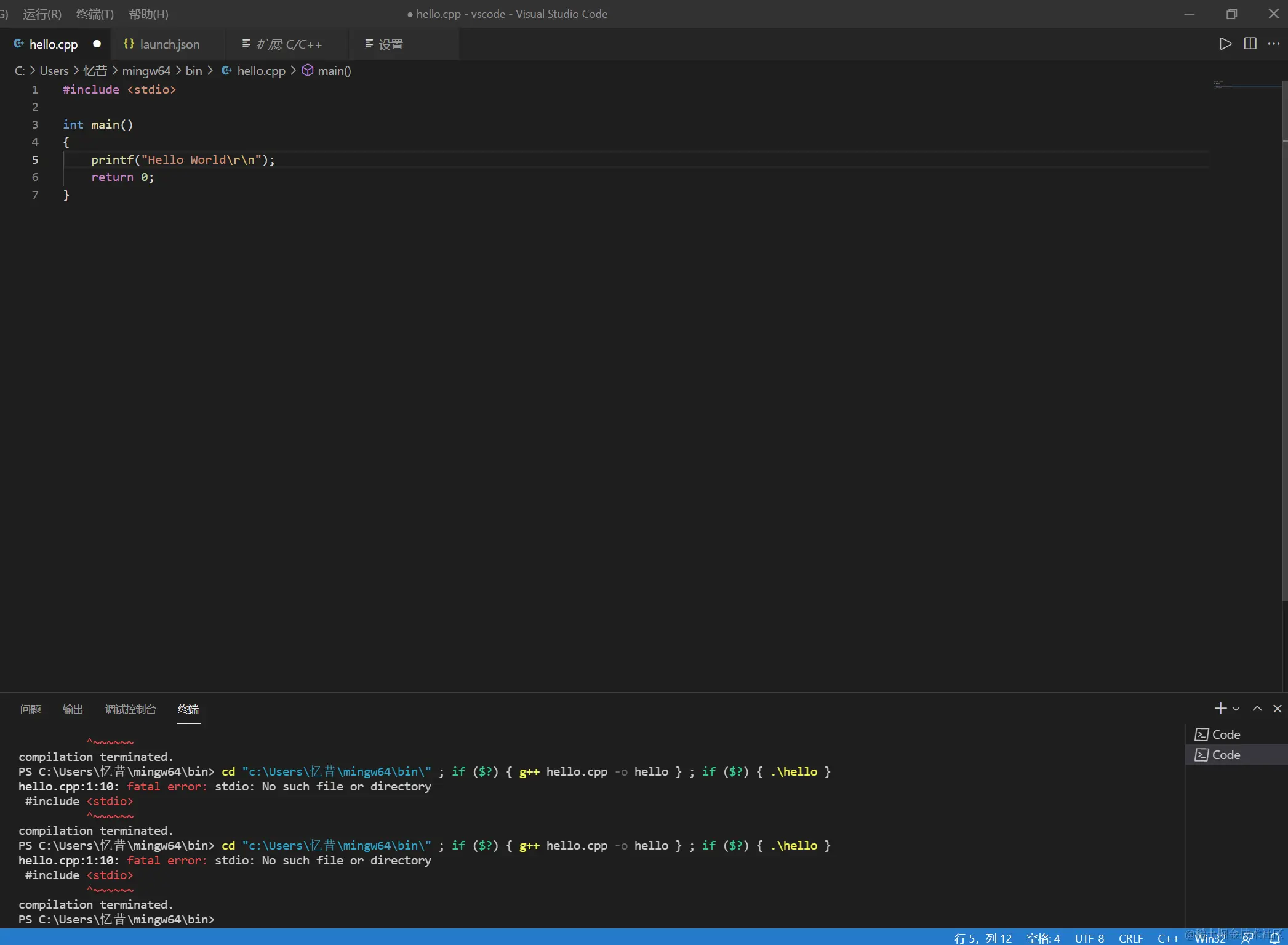The image size is (1288, 945).
Task: Close the bottom terminal panel
Action: [1278, 709]
